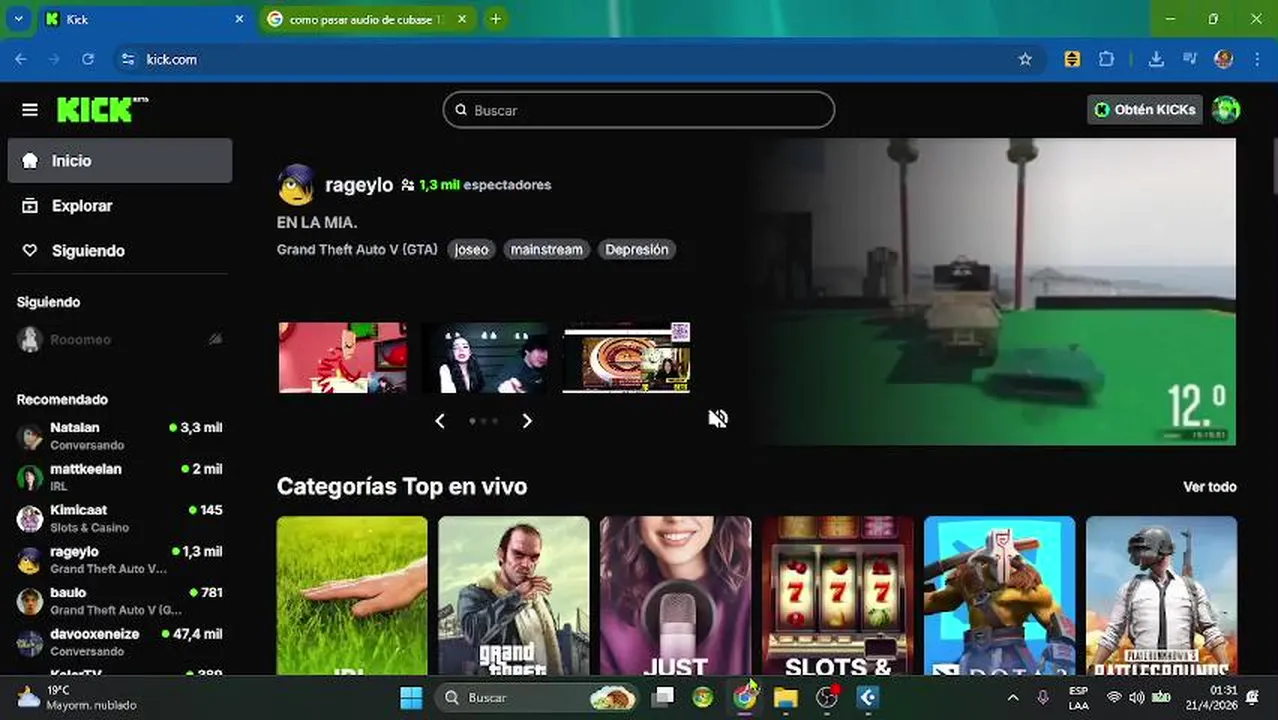The height and width of the screenshot is (720, 1278).
Task: Bookmark this page with star icon
Action: [x=1025, y=59]
